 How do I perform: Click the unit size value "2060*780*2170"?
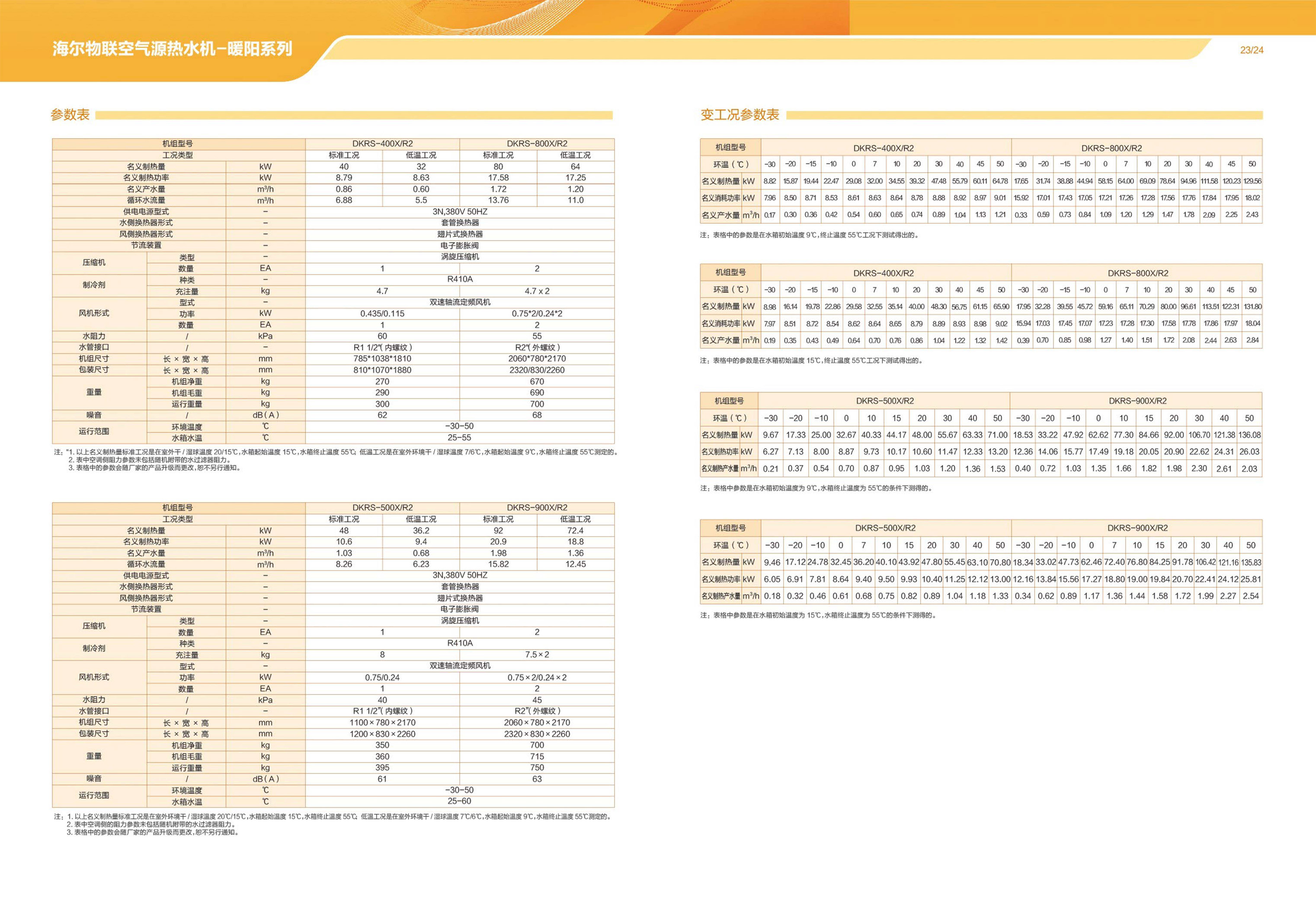click(x=537, y=358)
